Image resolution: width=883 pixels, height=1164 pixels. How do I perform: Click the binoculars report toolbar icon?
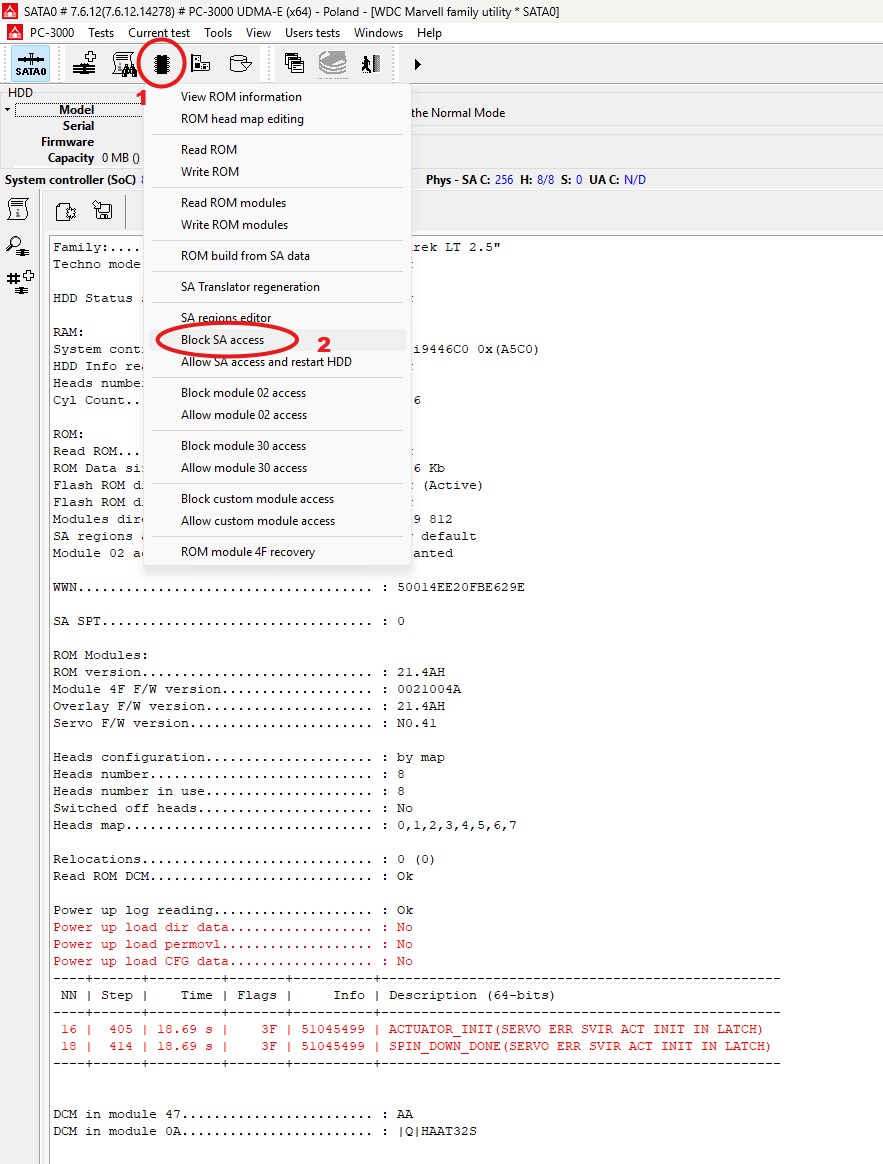123,64
